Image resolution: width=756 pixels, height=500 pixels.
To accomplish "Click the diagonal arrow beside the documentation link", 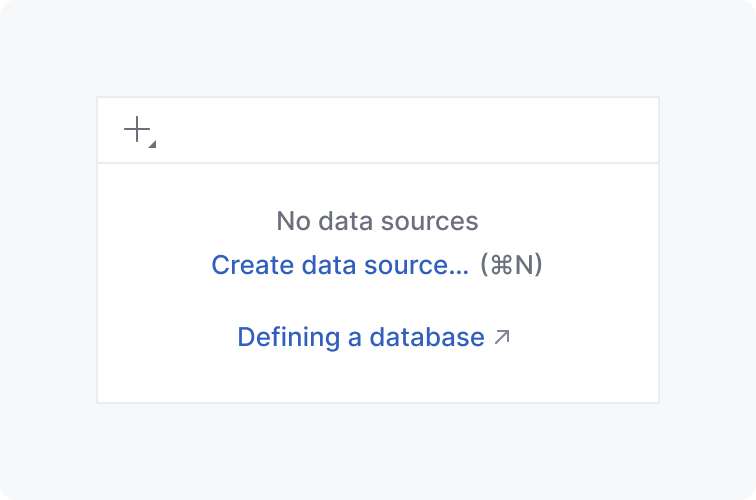I will 502,337.
